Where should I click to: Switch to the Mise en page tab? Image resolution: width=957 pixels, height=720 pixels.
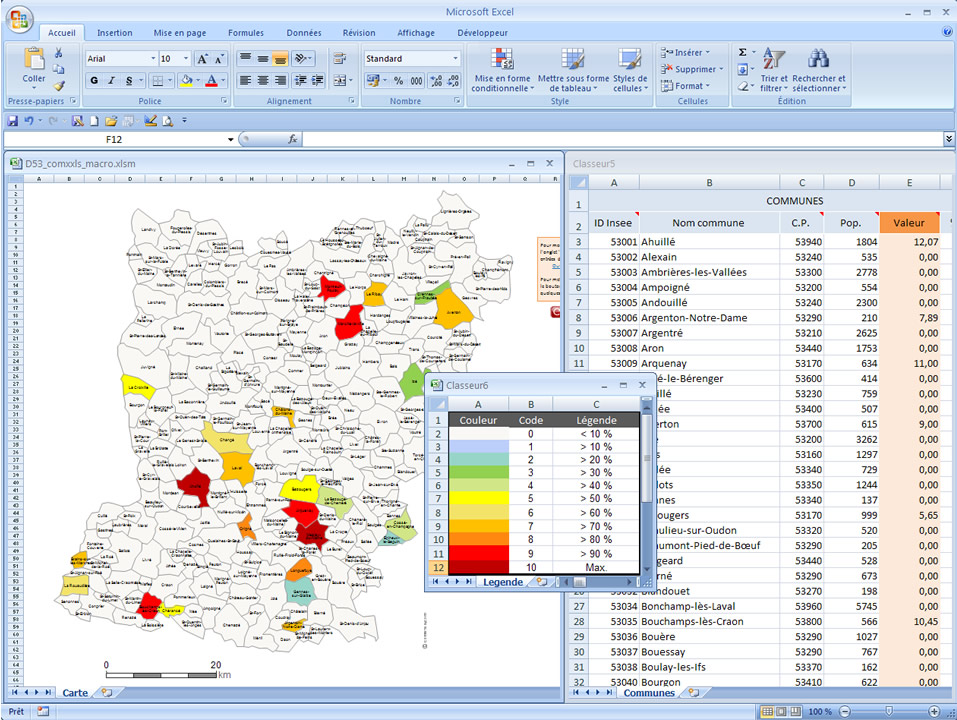tap(179, 33)
